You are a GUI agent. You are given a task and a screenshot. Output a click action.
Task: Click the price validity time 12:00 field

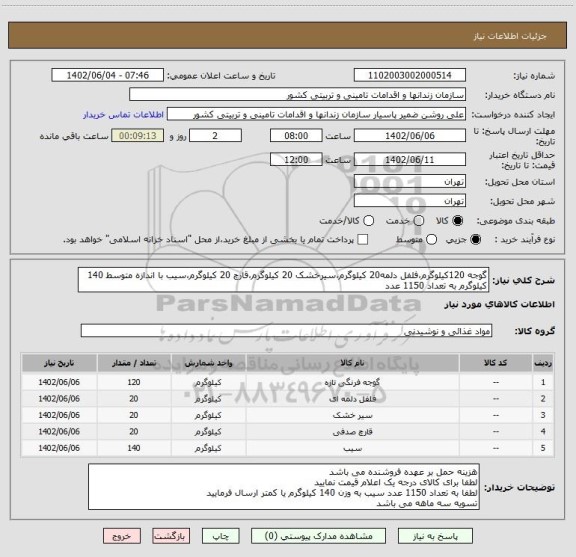coord(296,159)
